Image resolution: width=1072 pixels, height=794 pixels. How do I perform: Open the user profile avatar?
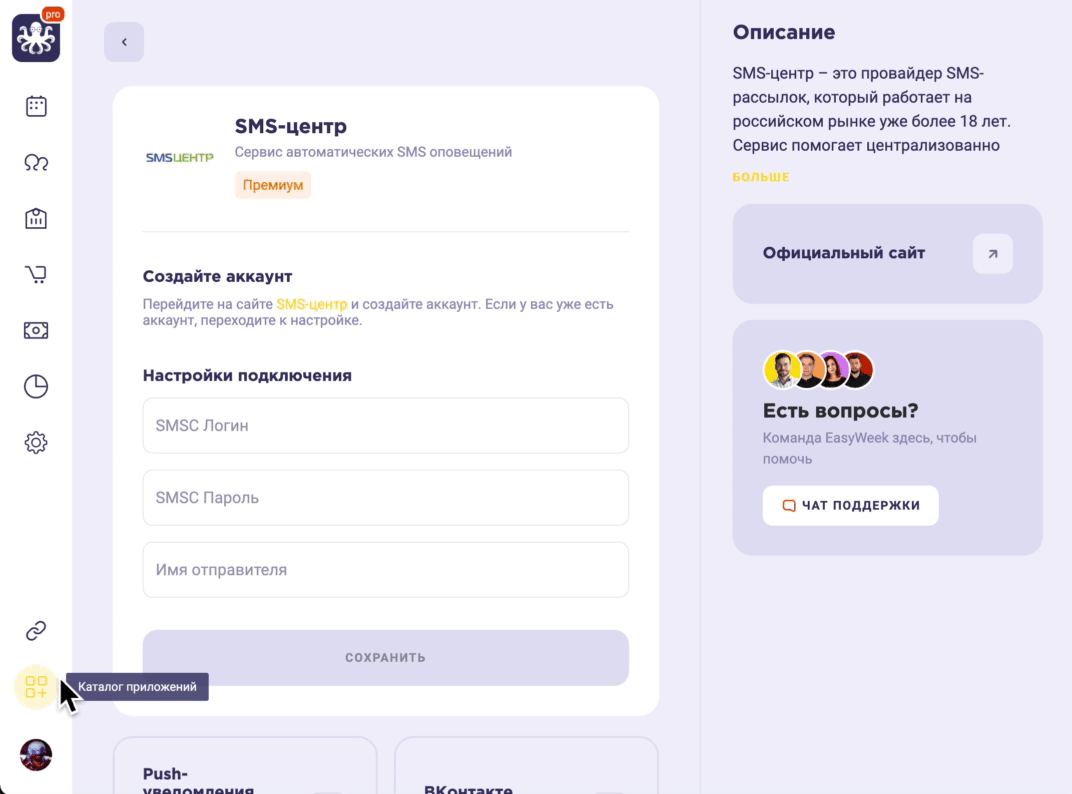pos(36,755)
